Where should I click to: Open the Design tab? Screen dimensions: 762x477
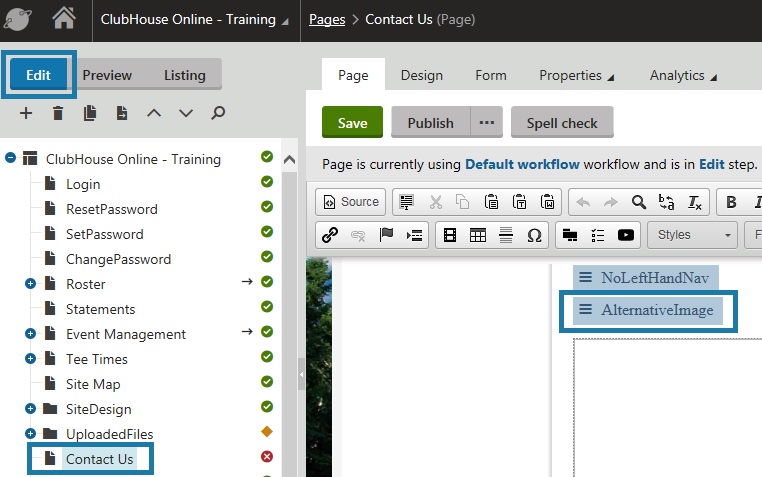421,75
